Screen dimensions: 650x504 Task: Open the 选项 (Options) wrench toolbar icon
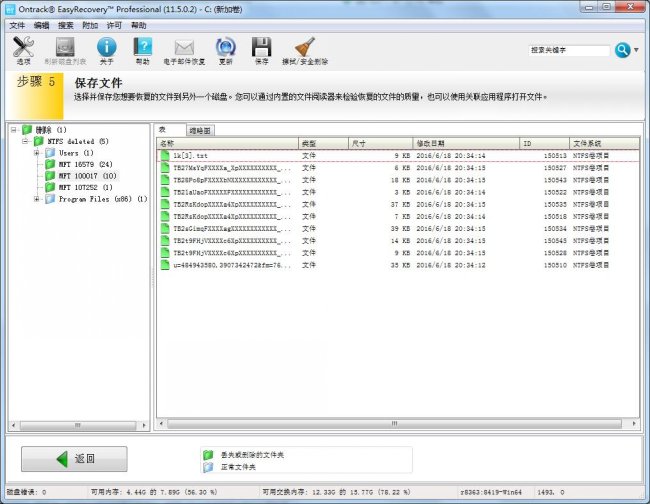(23, 46)
